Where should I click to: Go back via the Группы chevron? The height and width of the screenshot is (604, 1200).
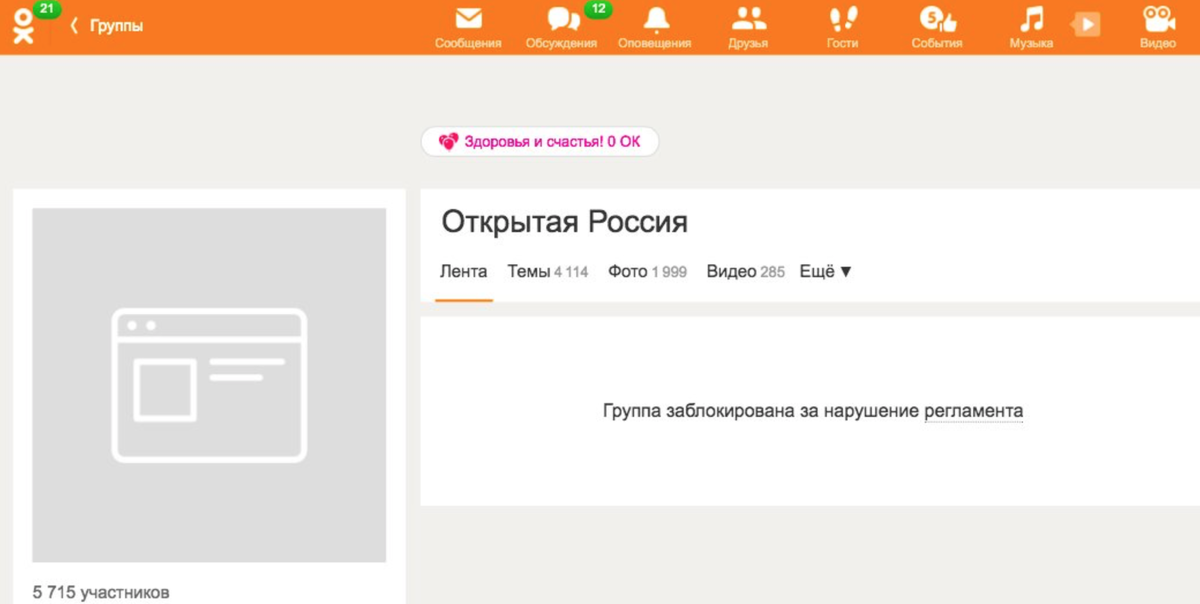74,26
